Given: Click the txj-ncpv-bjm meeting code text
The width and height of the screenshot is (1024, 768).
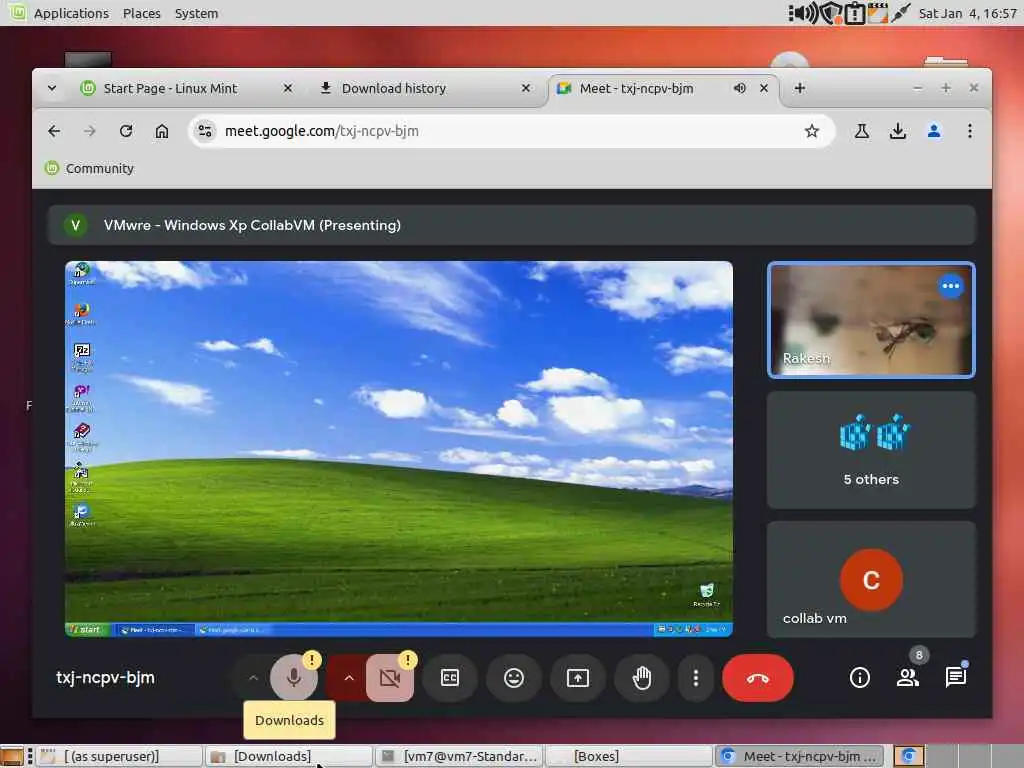Looking at the screenshot, I should coord(105,678).
